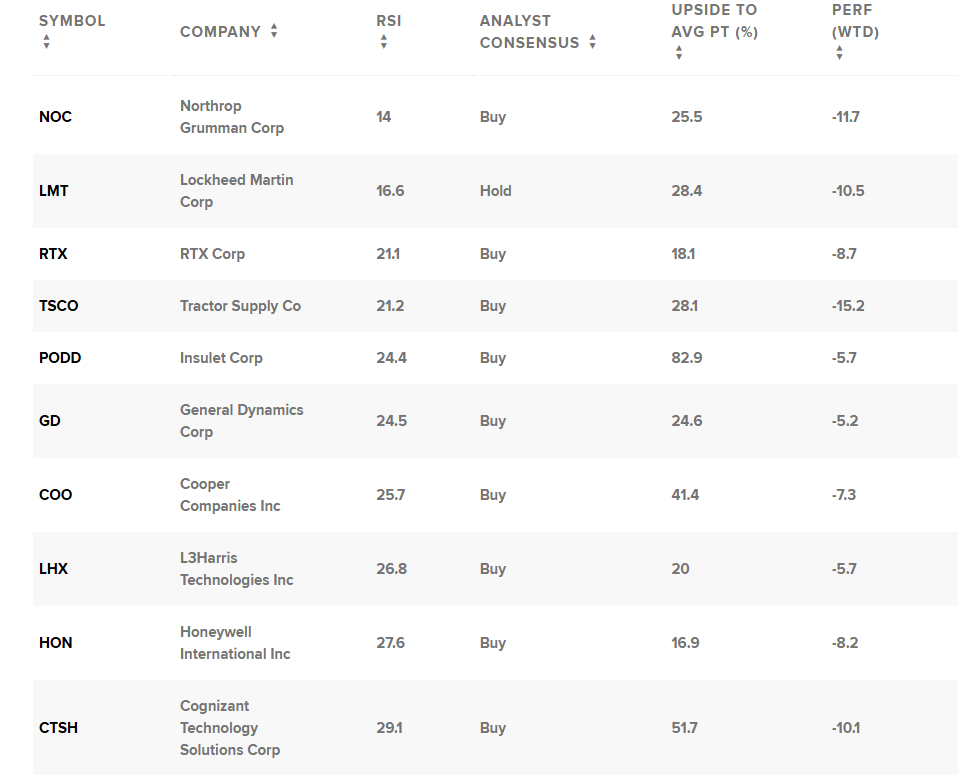Image resolution: width=963 pixels, height=775 pixels.
Task: Open the CTSH symbol link
Action: coord(58,728)
